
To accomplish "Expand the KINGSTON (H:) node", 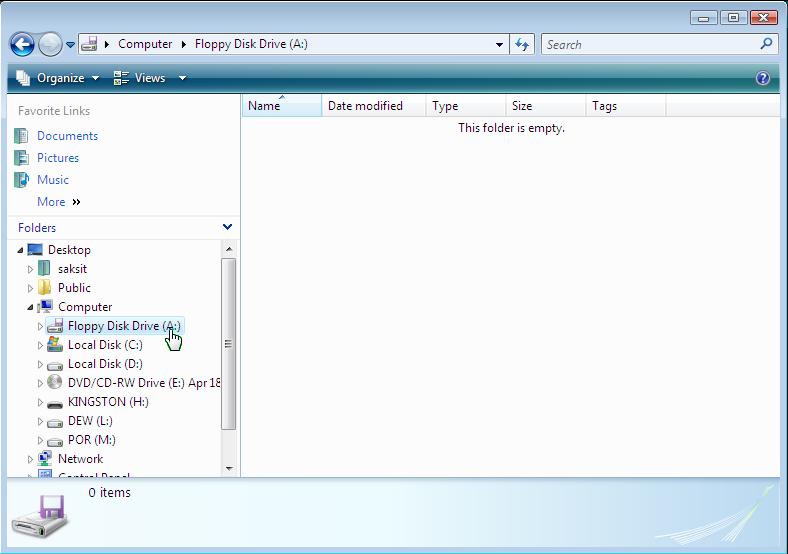I will 40,402.
